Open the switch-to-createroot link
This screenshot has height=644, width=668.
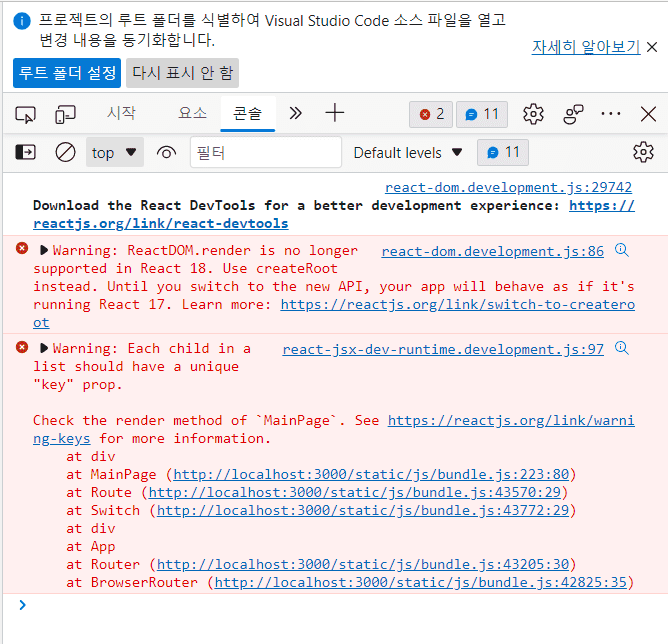pyautogui.click(x=458, y=305)
